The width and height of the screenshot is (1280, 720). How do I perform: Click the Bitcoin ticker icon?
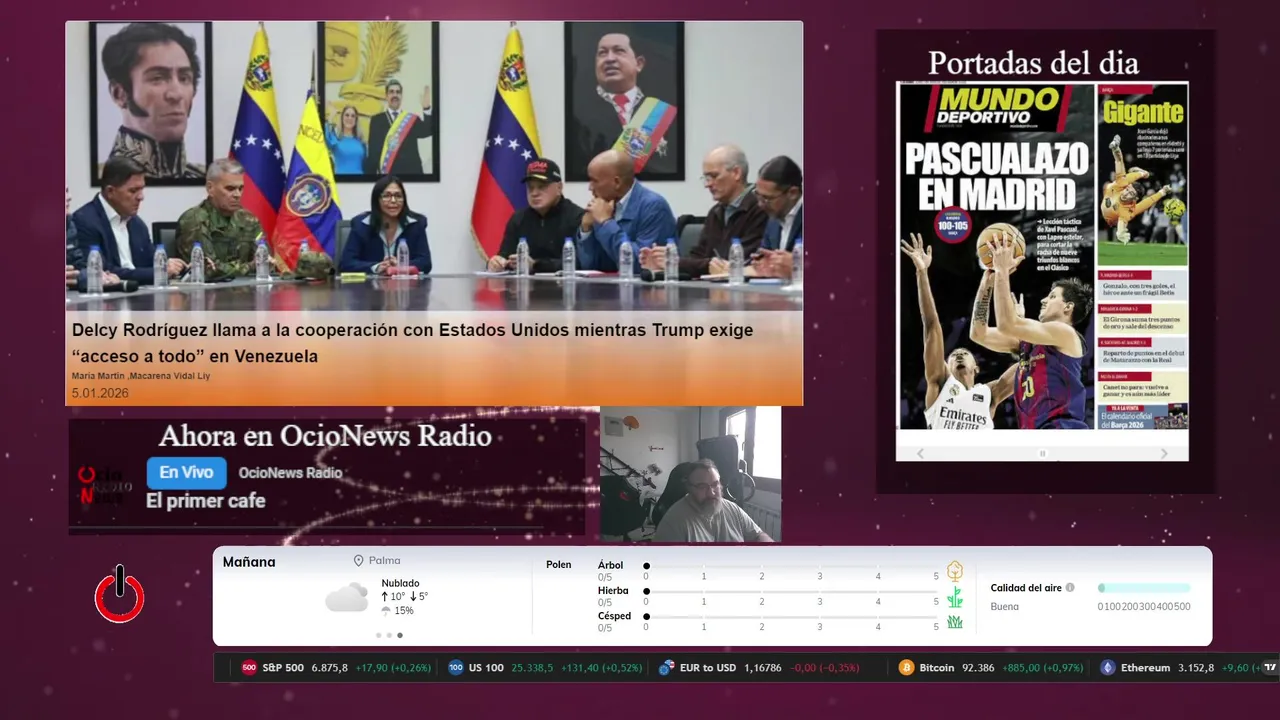coord(906,667)
